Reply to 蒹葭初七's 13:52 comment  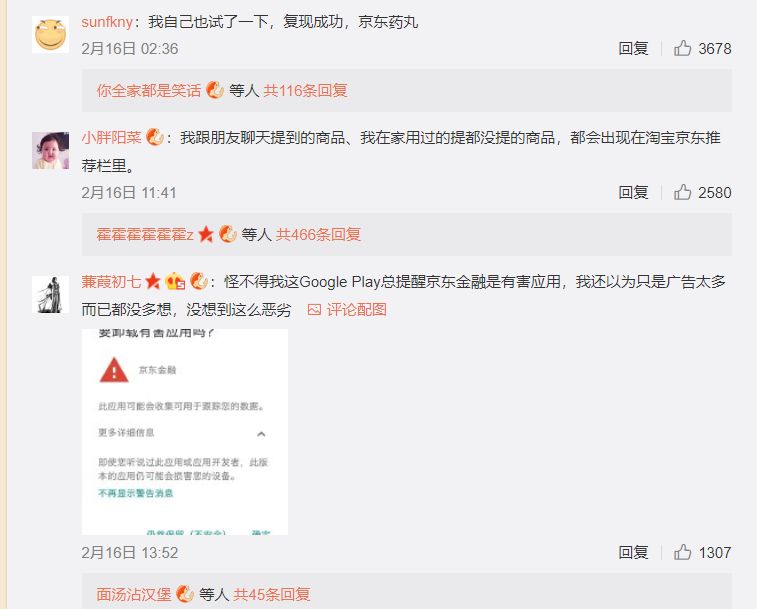pyautogui.click(x=633, y=552)
